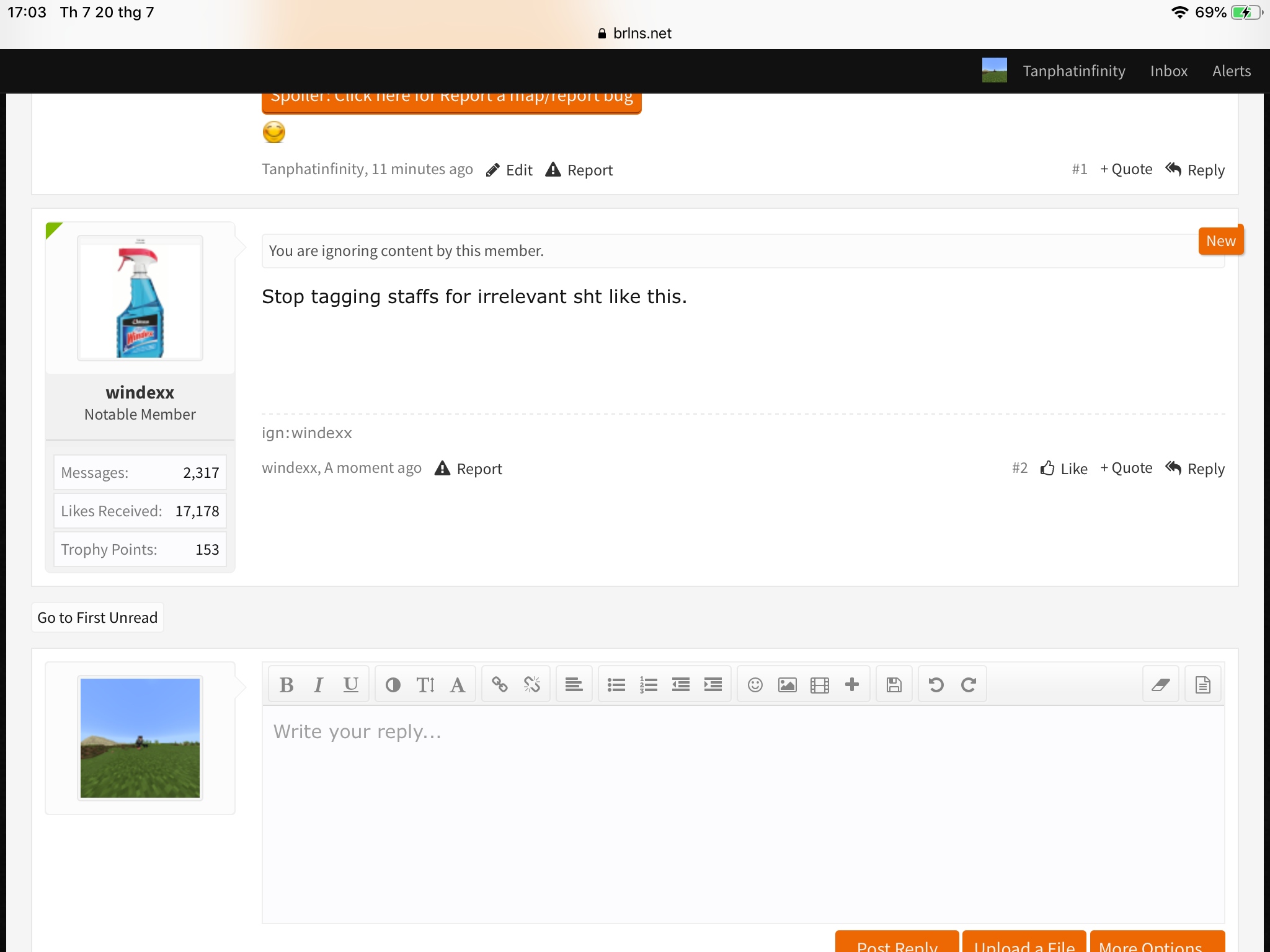Go to First Unread post
This screenshot has width=1270, height=952.
click(97, 617)
